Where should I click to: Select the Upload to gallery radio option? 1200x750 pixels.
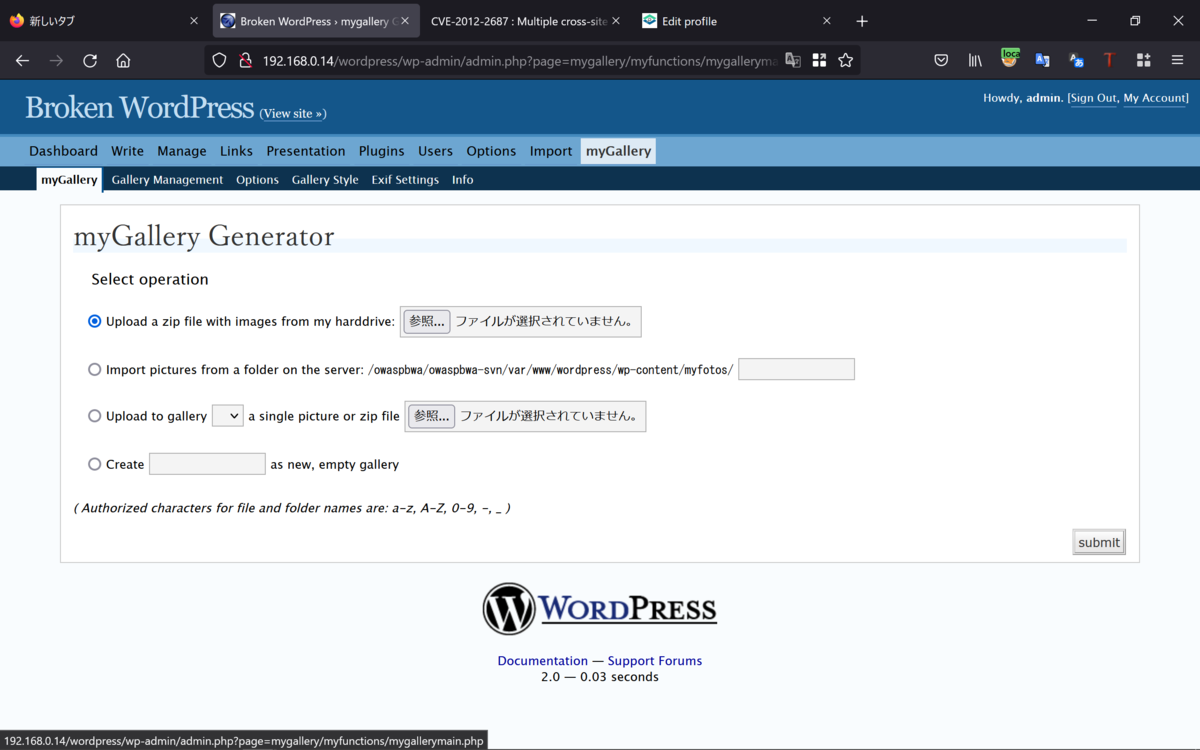tap(95, 416)
